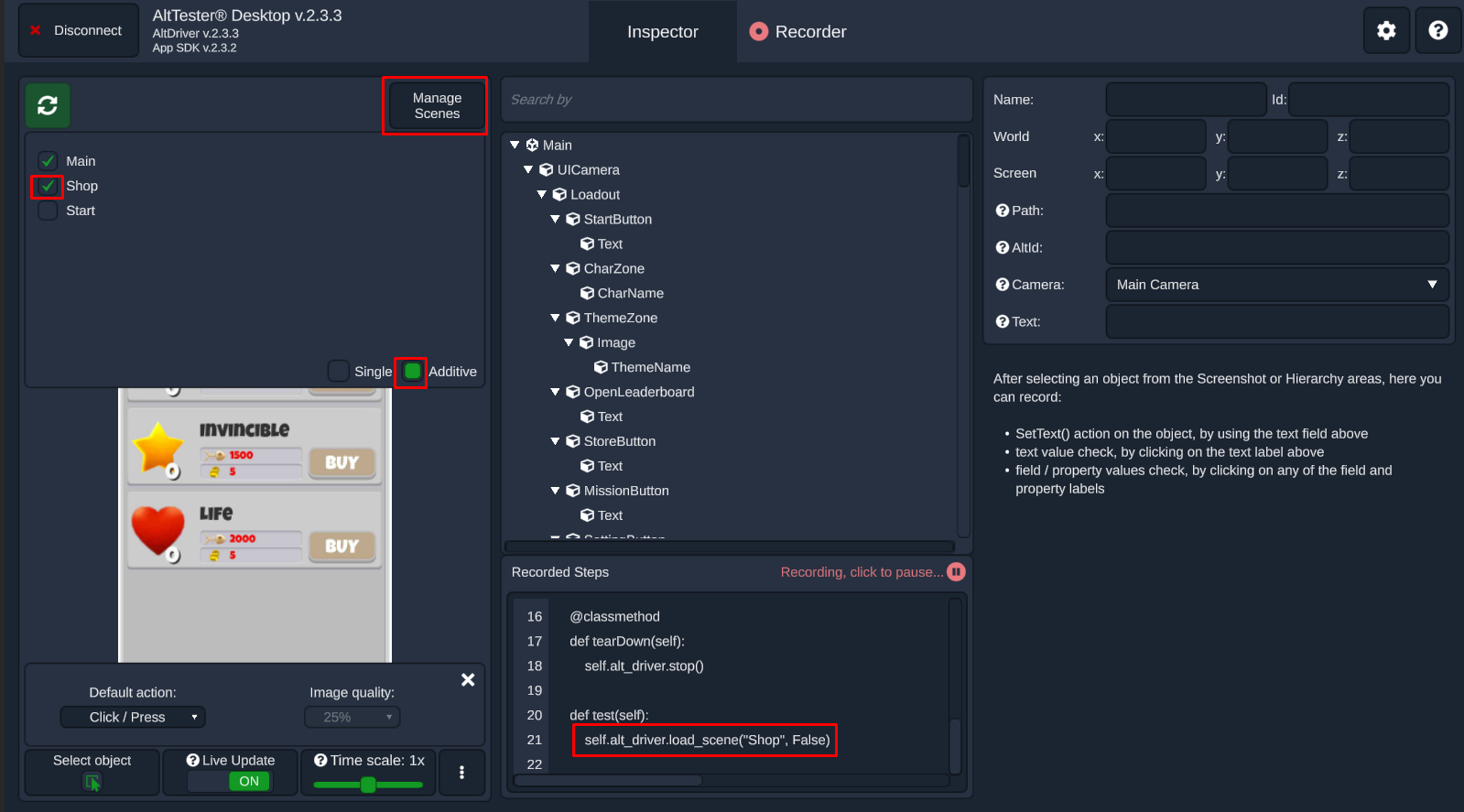Pause recording with the red pause icon

point(956,572)
